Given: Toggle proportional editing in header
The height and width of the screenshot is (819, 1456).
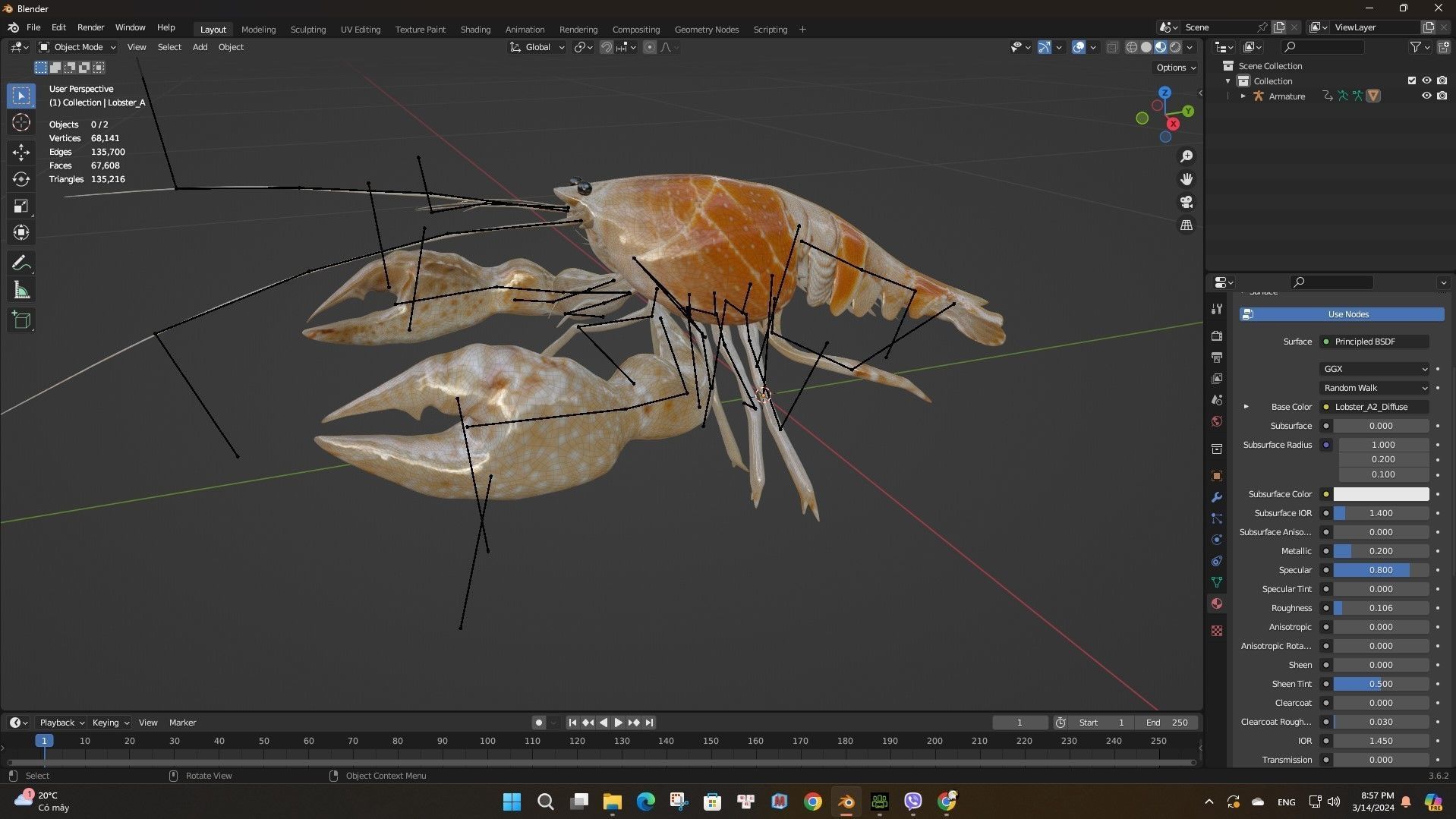Looking at the screenshot, I should pos(650,47).
